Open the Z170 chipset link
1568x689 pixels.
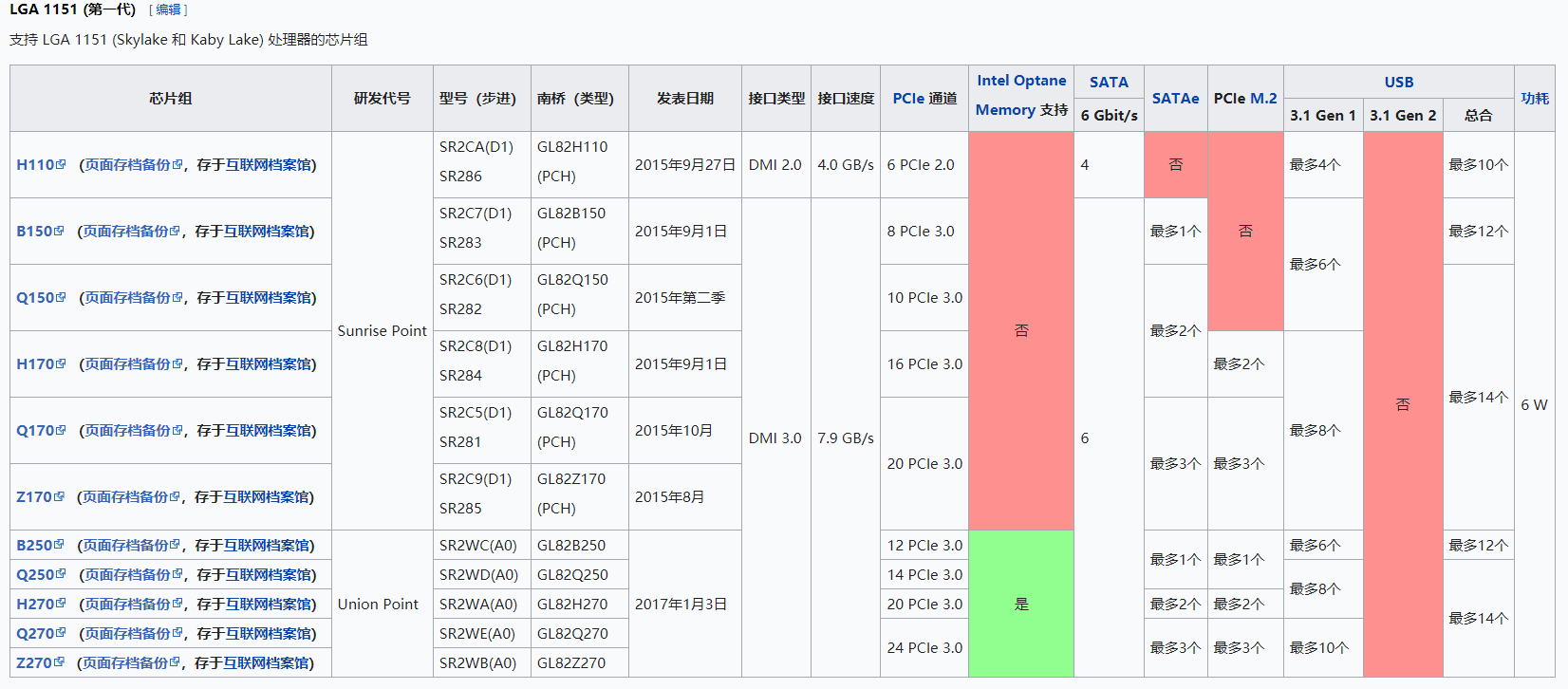tap(34, 497)
